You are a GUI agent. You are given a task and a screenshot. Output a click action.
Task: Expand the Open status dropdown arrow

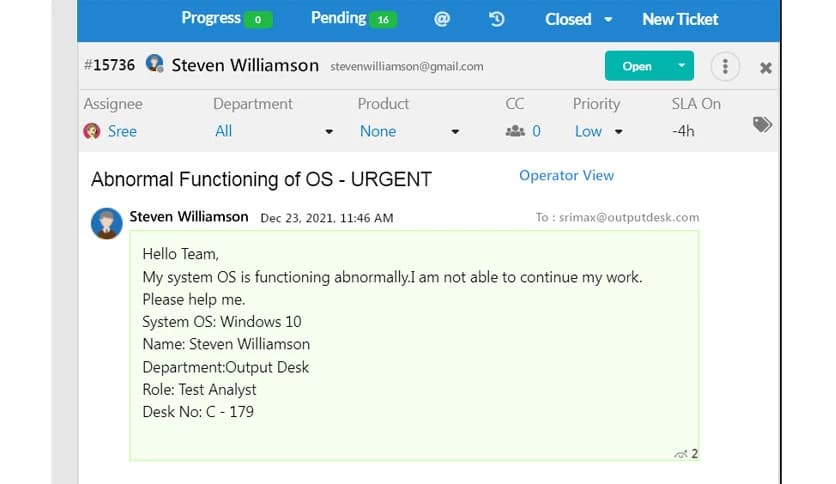click(x=682, y=66)
